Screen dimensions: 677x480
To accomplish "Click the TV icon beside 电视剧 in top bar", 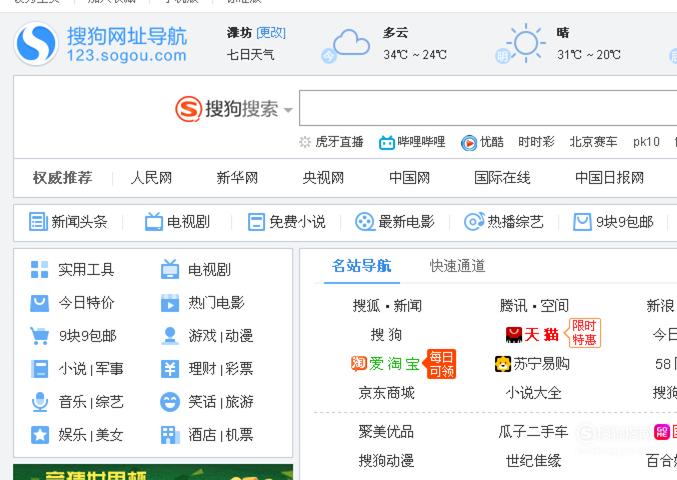I will click(x=154, y=222).
